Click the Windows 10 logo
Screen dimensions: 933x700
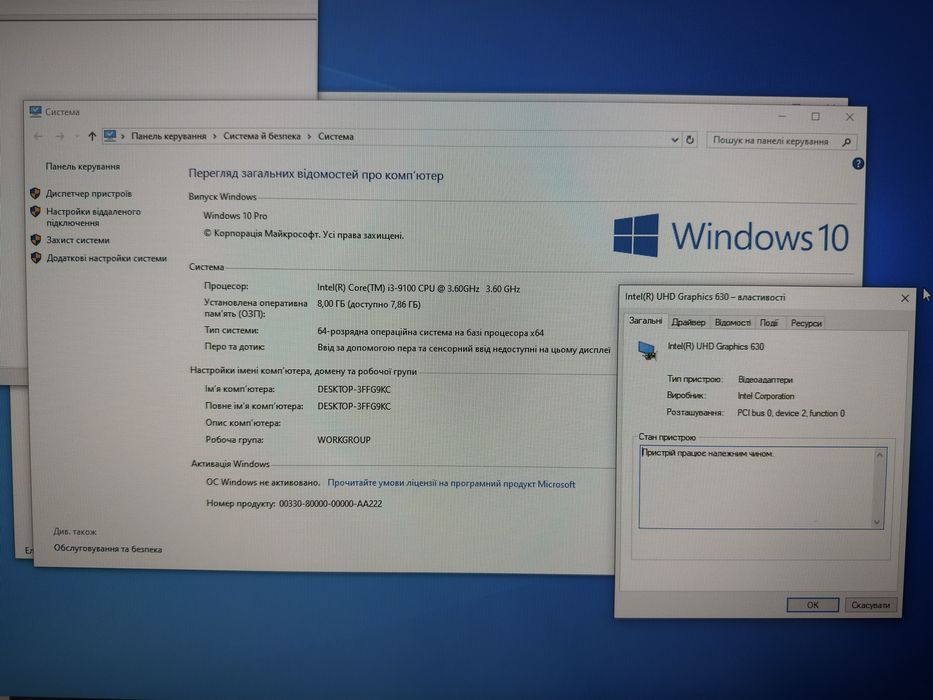(731, 236)
